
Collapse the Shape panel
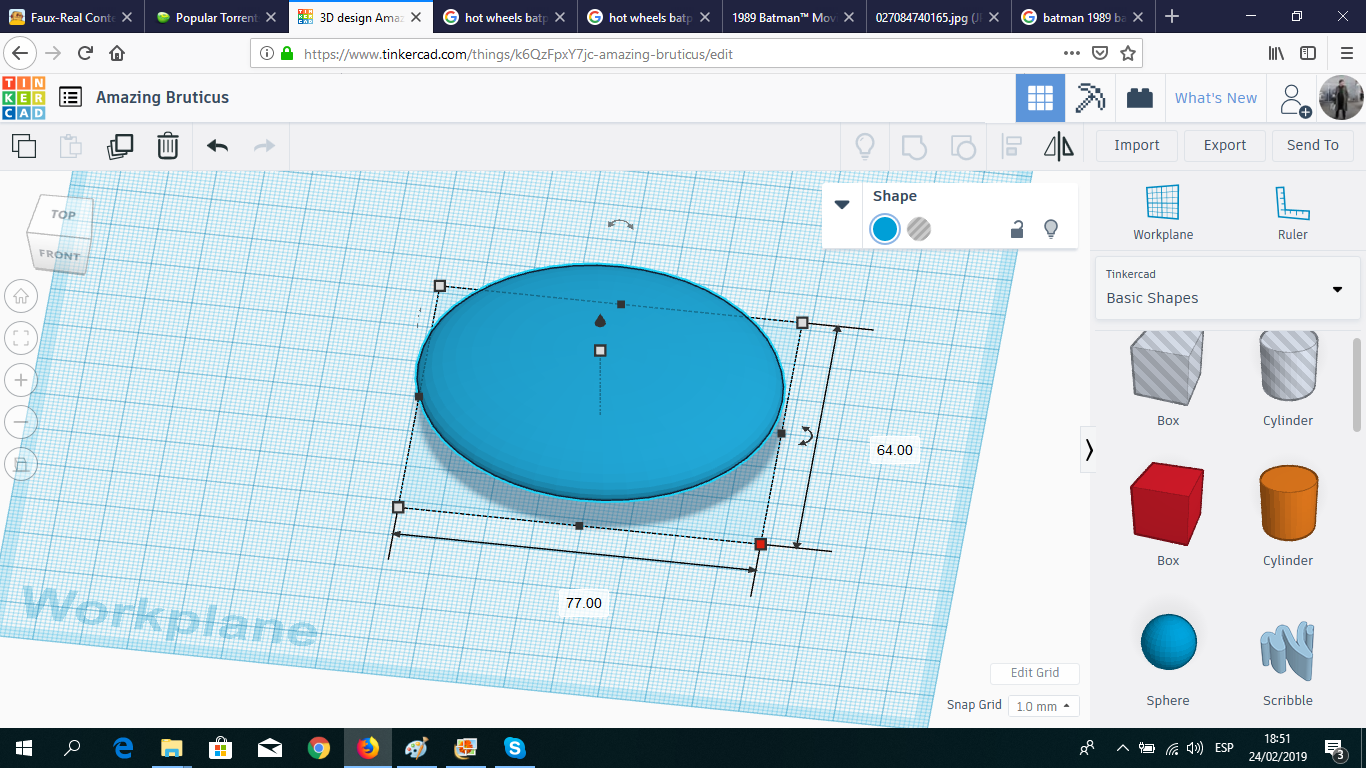click(x=842, y=203)
